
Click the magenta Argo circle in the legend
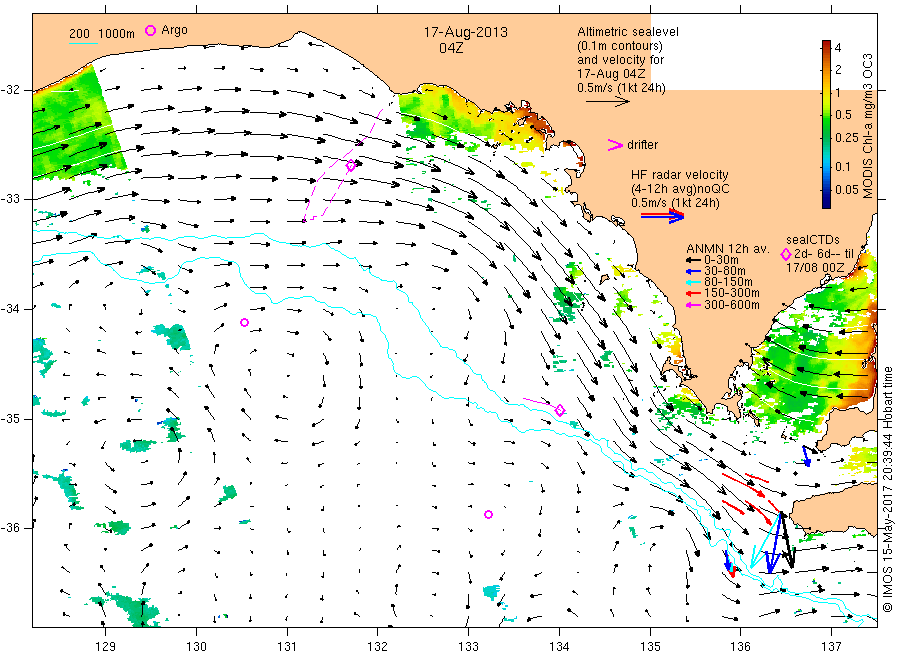pyautogui.click(x=150, y=30)
